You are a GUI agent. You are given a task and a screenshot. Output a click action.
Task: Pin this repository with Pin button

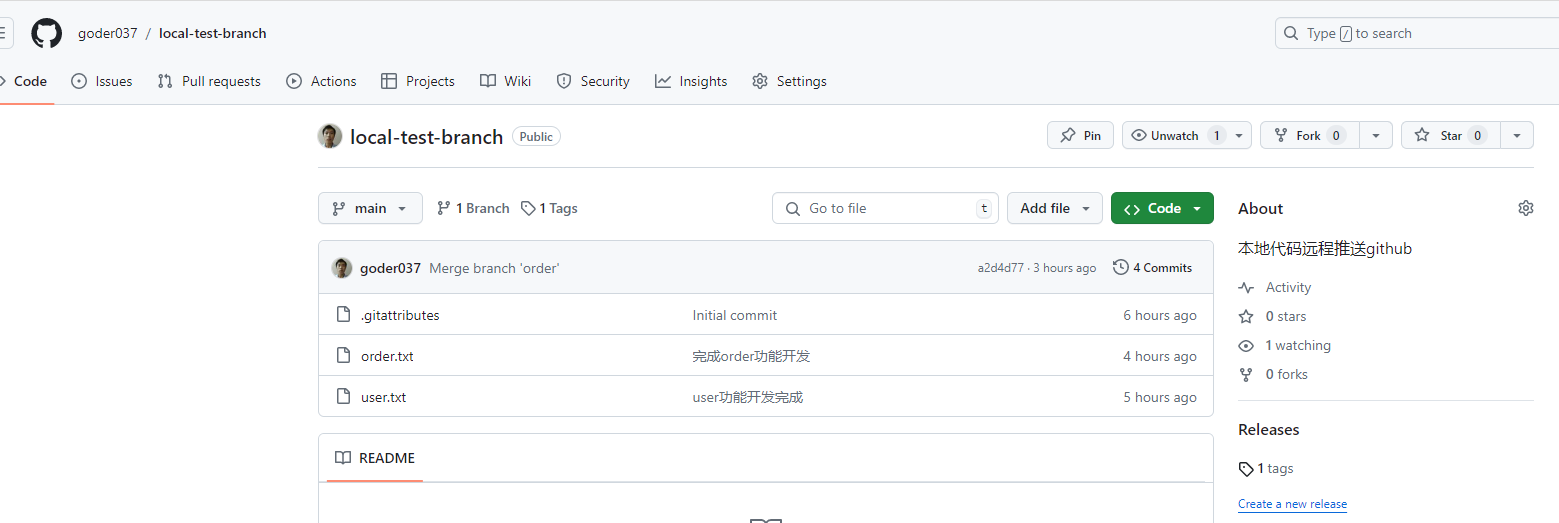click(x=1081, y=136)
